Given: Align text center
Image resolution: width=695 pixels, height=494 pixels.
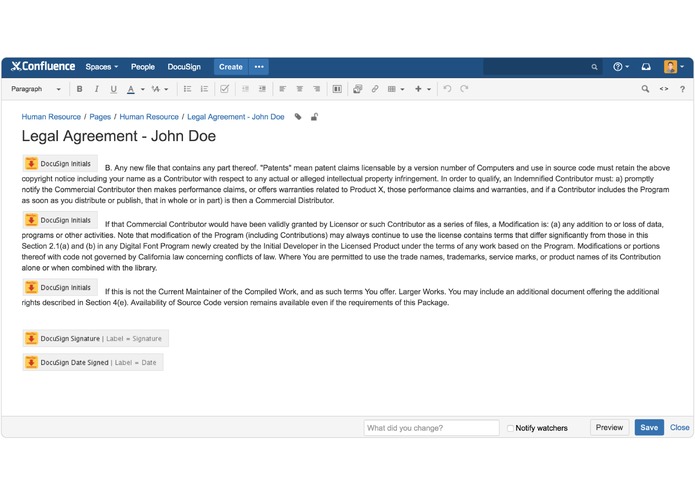Looking at the screenshot, I should (300, 89).
